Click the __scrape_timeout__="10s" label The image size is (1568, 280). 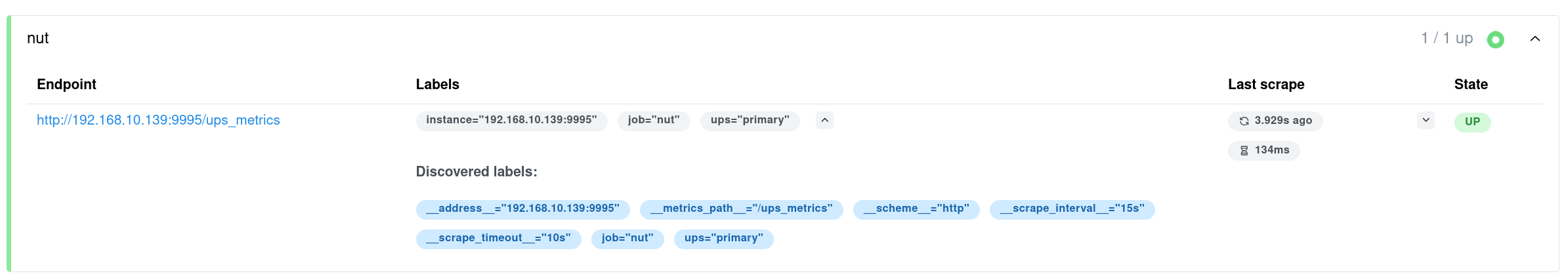pos(498,239)
